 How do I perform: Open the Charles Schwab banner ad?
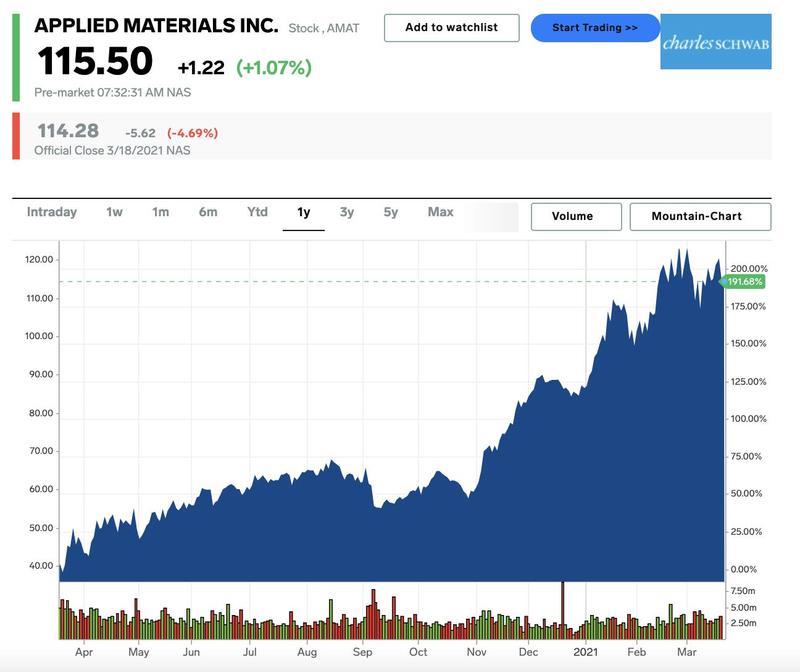coord(716,41)
